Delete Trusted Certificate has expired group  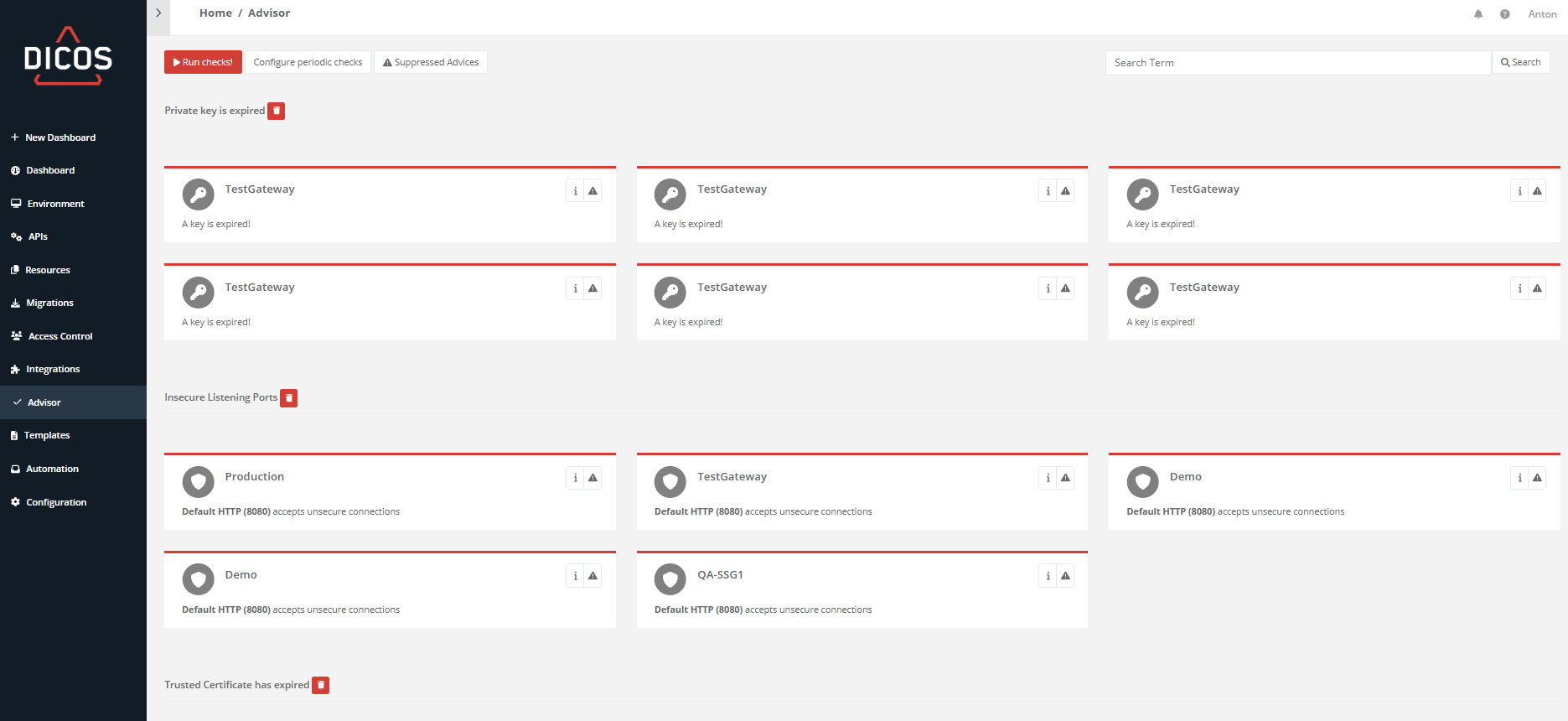pyautogui.click(x=320, y=685)
